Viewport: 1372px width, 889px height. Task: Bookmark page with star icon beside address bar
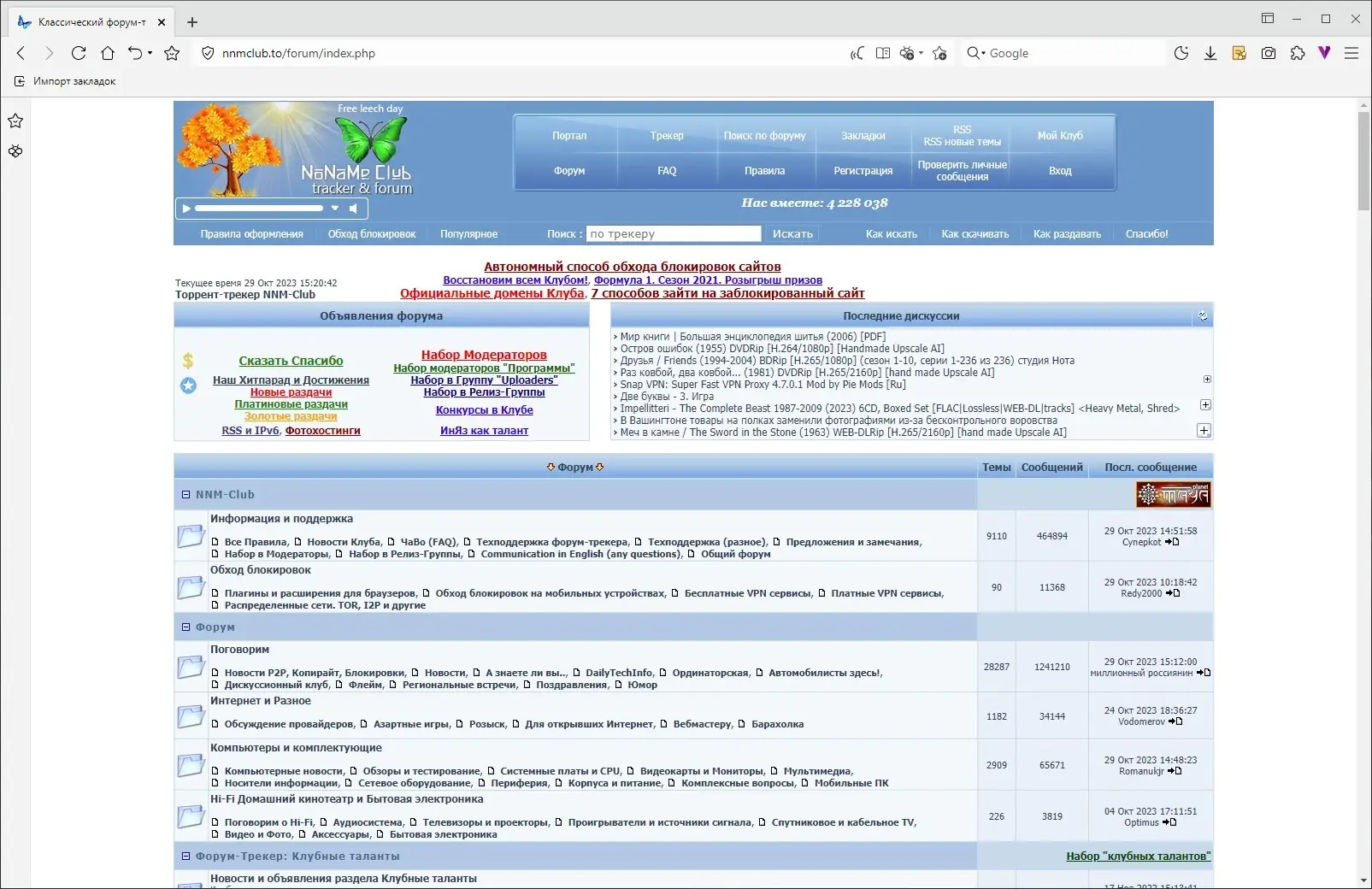[172, 53]
